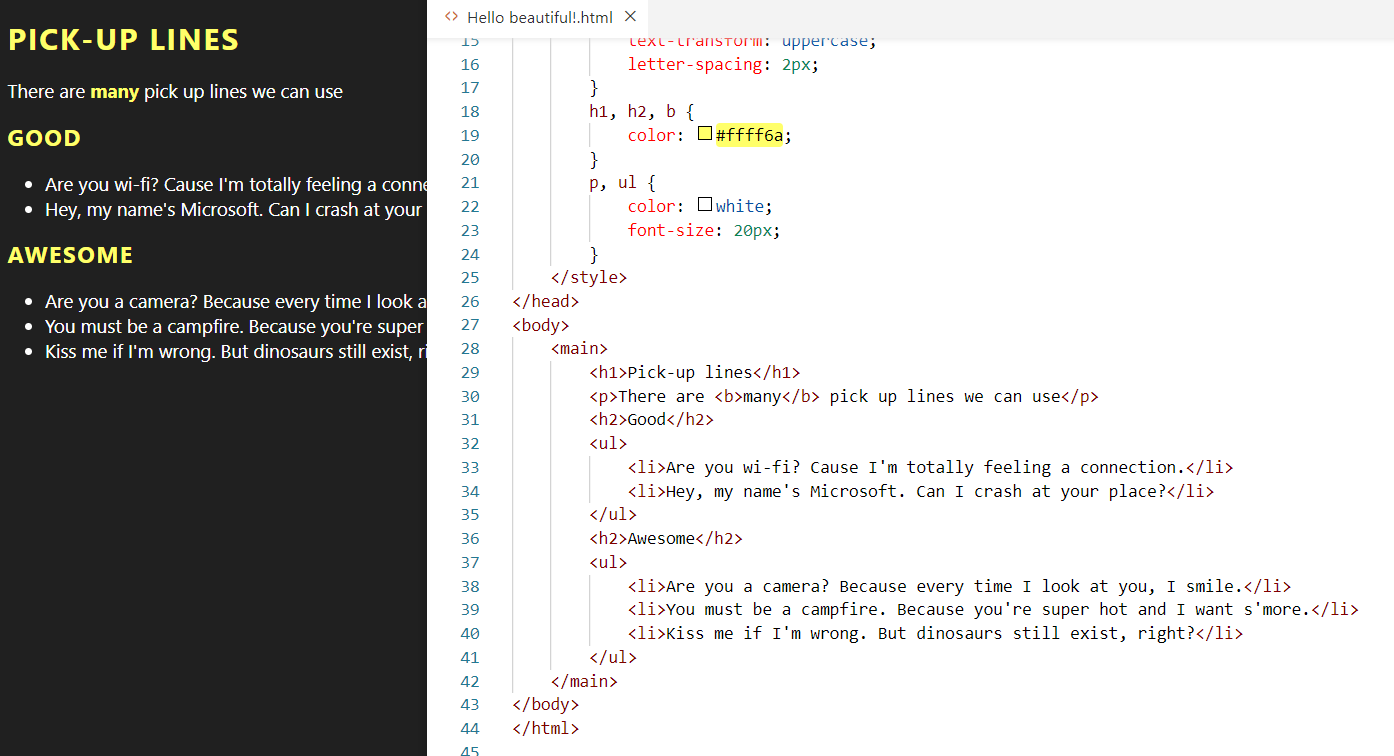The image size is (1394, 756).
Task: Click the closing </body> tag
Action: [546, 705]
